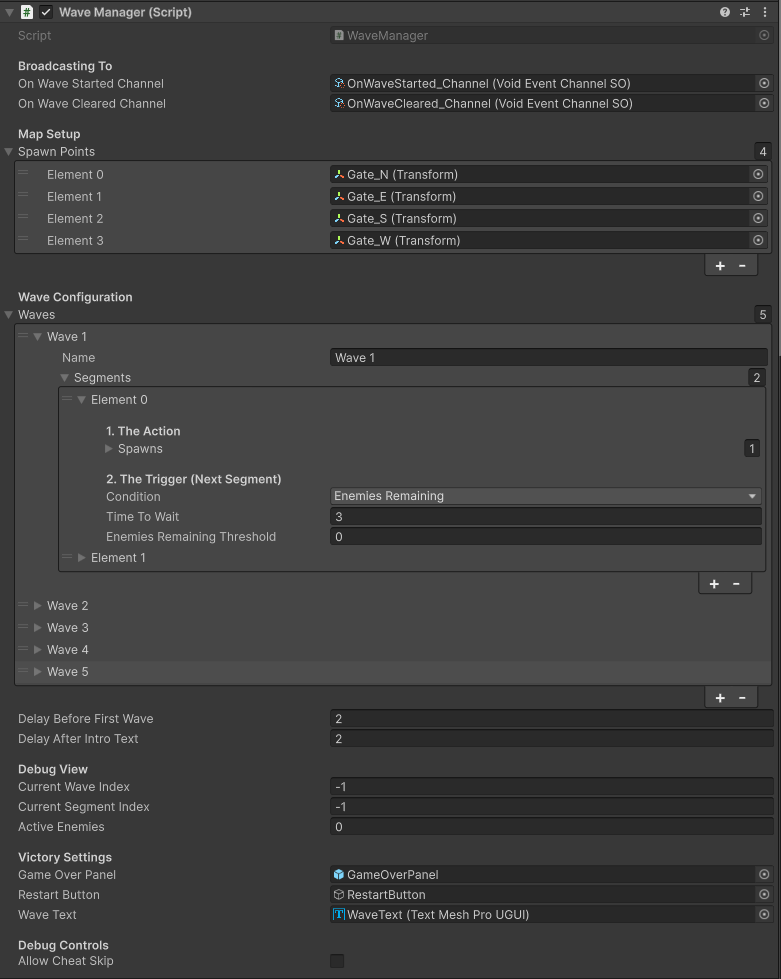Image resolution: width=781 pixels, height=979 pixels.
Task: Click the Current Wave Index field
Action: (x=552, y=787)
